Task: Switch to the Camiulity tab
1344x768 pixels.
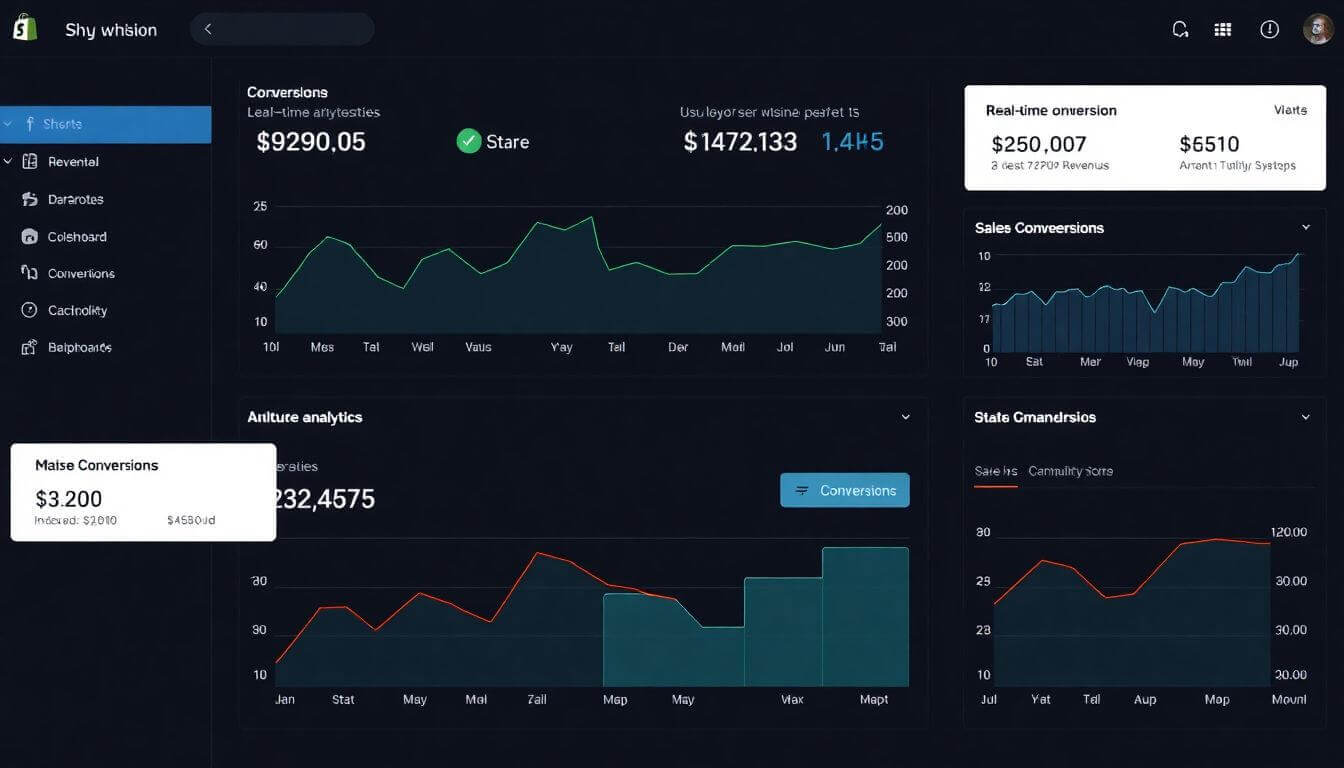Action: click(x=1070, y=471)
